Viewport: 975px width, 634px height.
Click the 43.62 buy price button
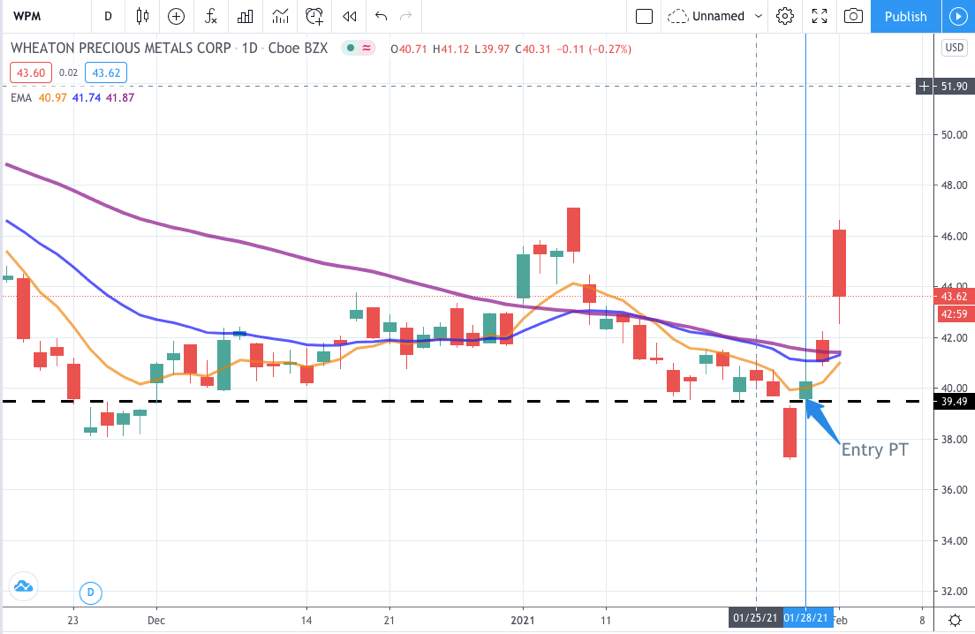pyautogui.click(x=106, y=73)
